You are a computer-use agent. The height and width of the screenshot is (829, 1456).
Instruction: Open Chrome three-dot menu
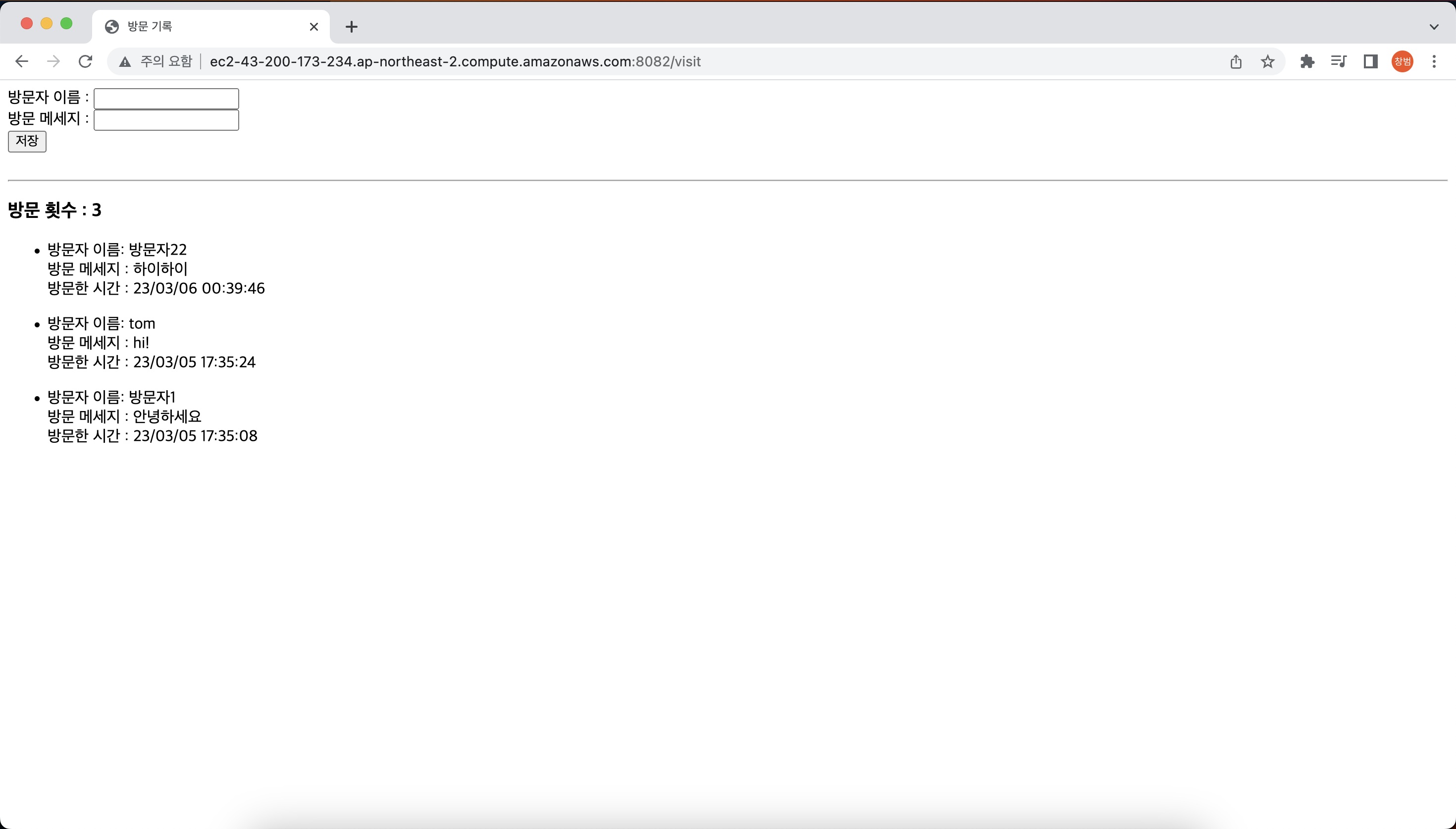point(1434,61)
